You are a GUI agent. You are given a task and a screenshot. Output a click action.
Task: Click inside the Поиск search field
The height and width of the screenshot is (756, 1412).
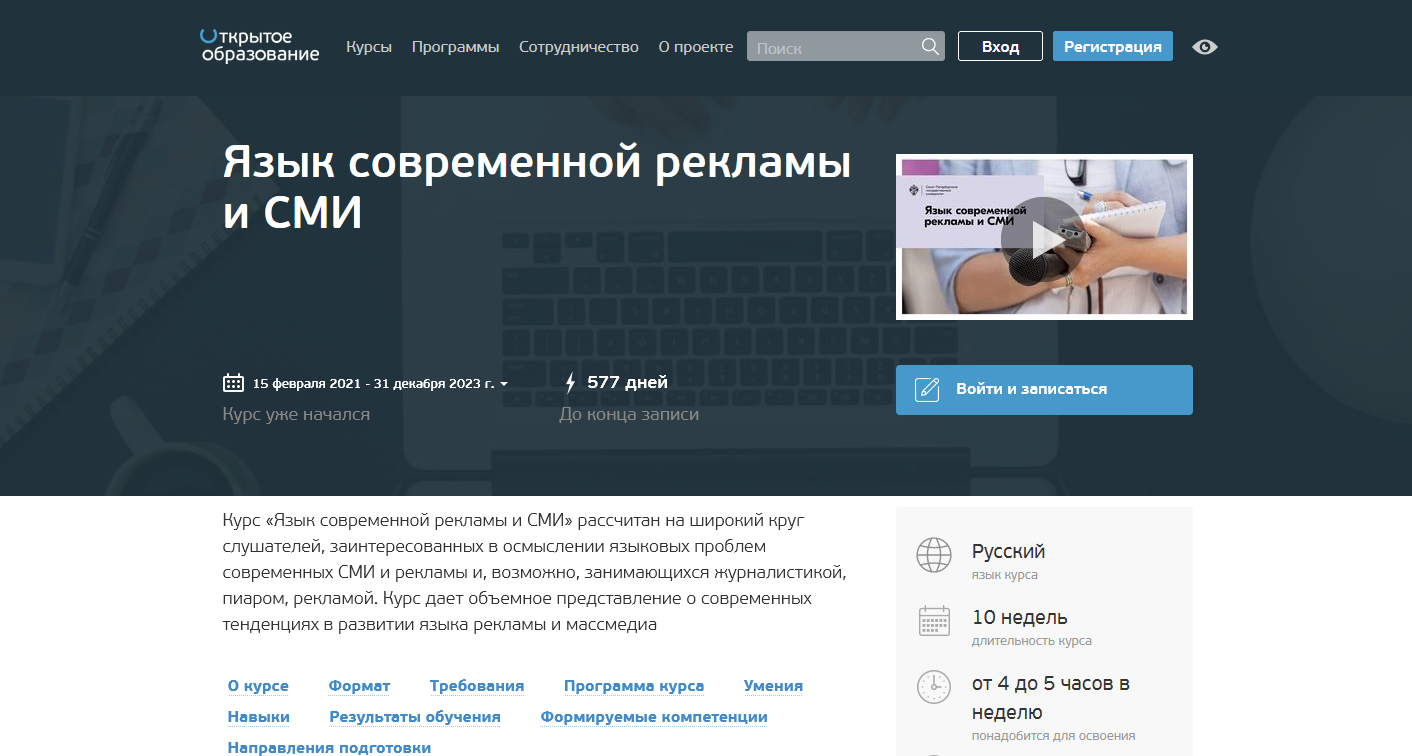[x=840, y=45]
